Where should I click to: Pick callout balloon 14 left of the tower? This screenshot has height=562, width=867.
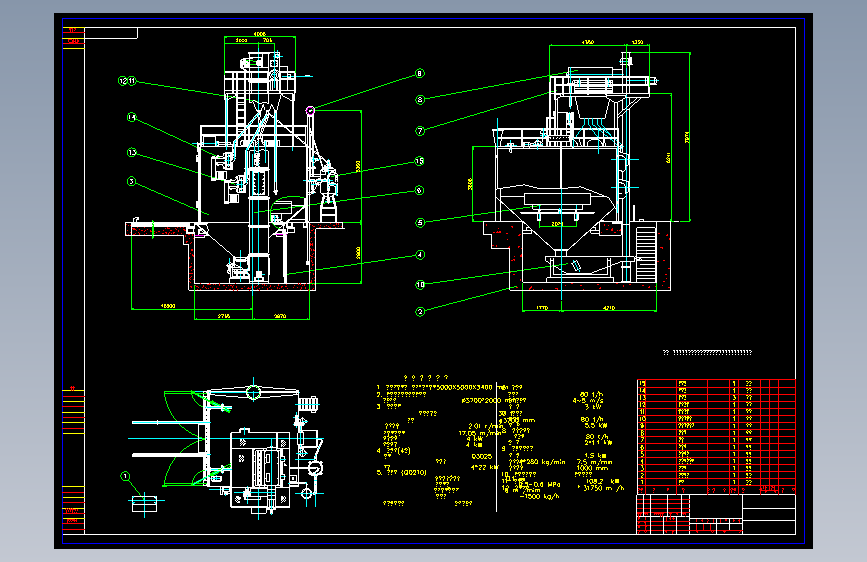tap(132, 117)
